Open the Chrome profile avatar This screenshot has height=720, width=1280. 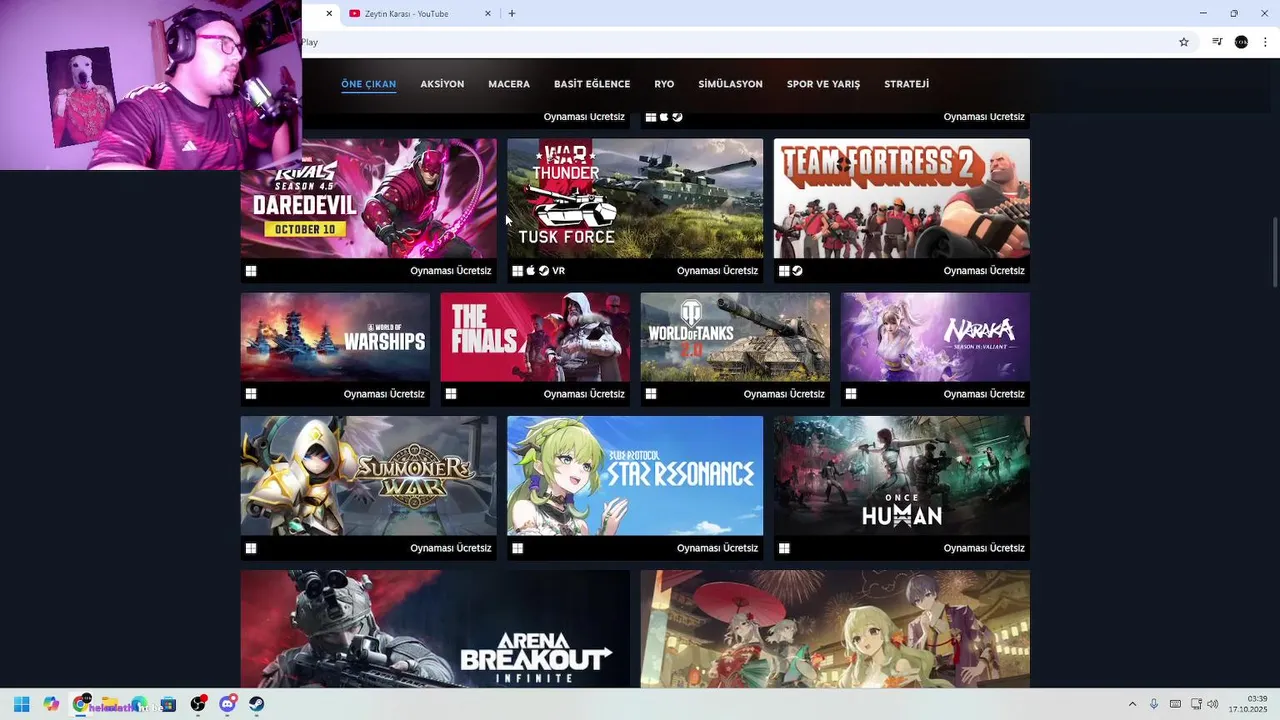(x=1241, y=42)
